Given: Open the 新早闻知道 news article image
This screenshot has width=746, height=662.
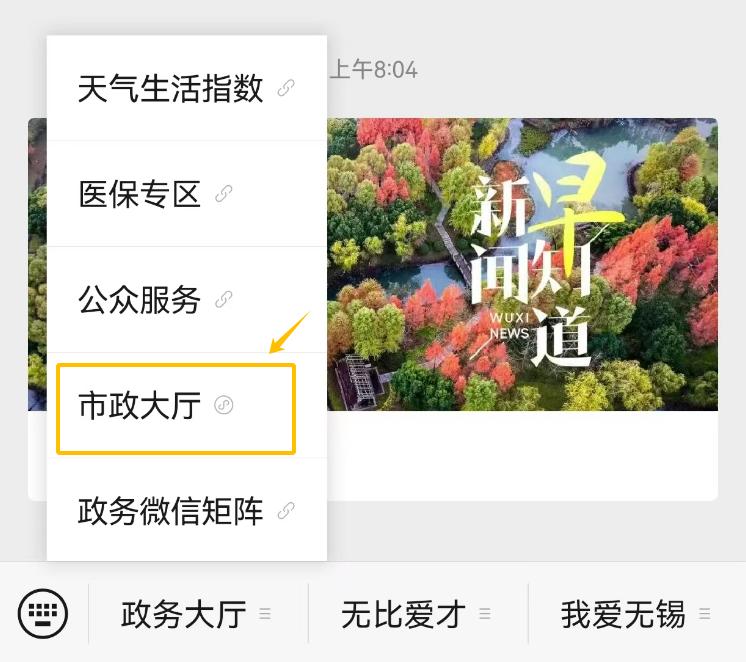Looking at the screenshot, I should 522,265.
